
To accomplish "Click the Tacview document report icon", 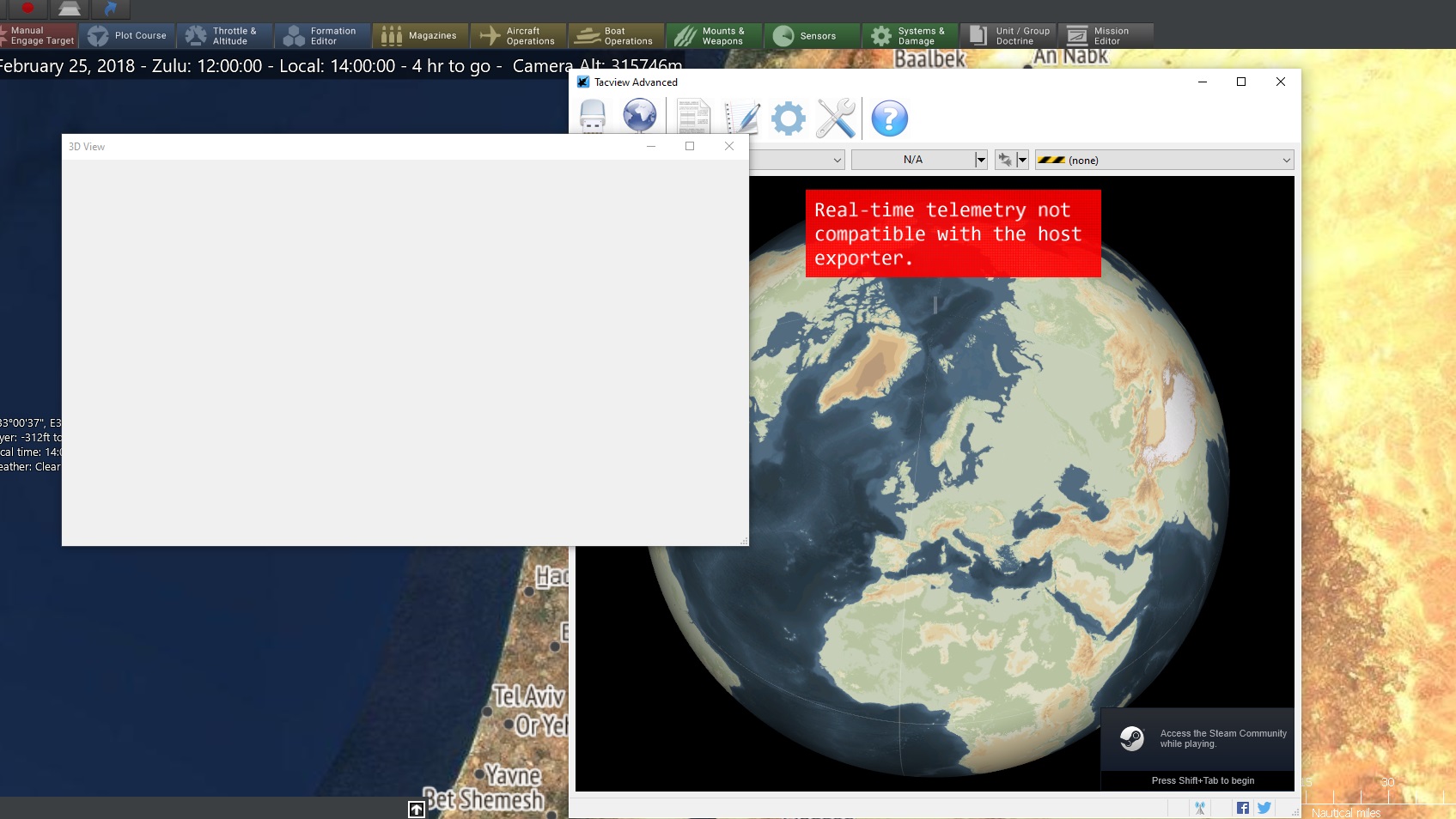I will click(x=693, y=117).
